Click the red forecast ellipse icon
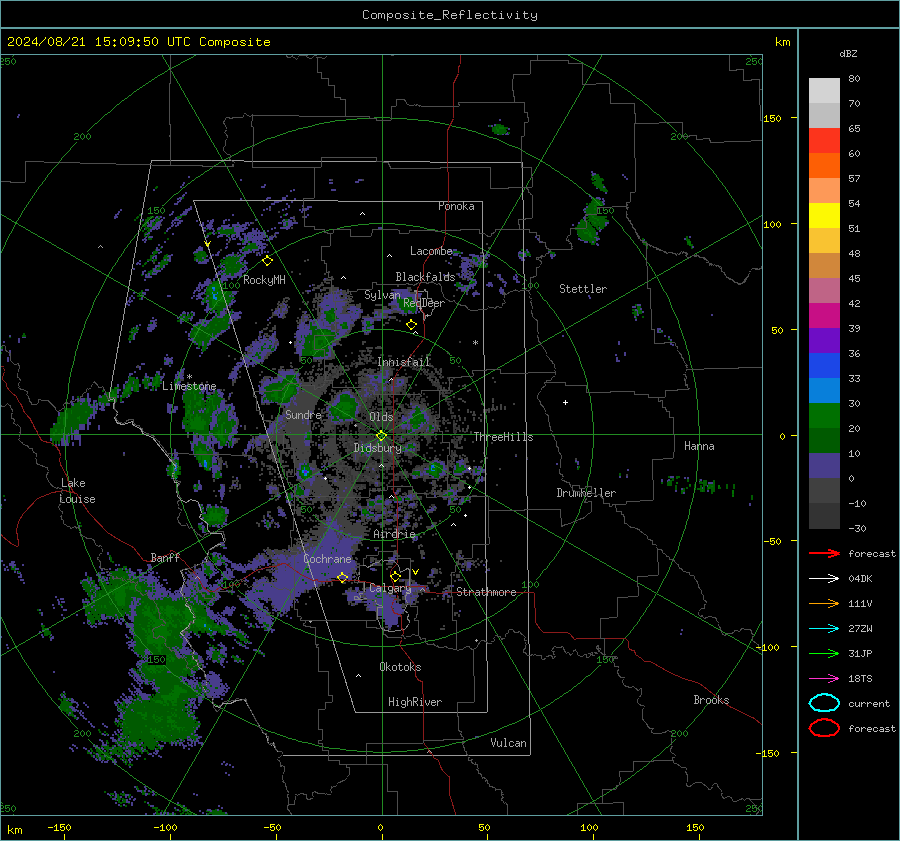Image resolution: width=900 pixels, height=841 pixels. click(824, 728)
